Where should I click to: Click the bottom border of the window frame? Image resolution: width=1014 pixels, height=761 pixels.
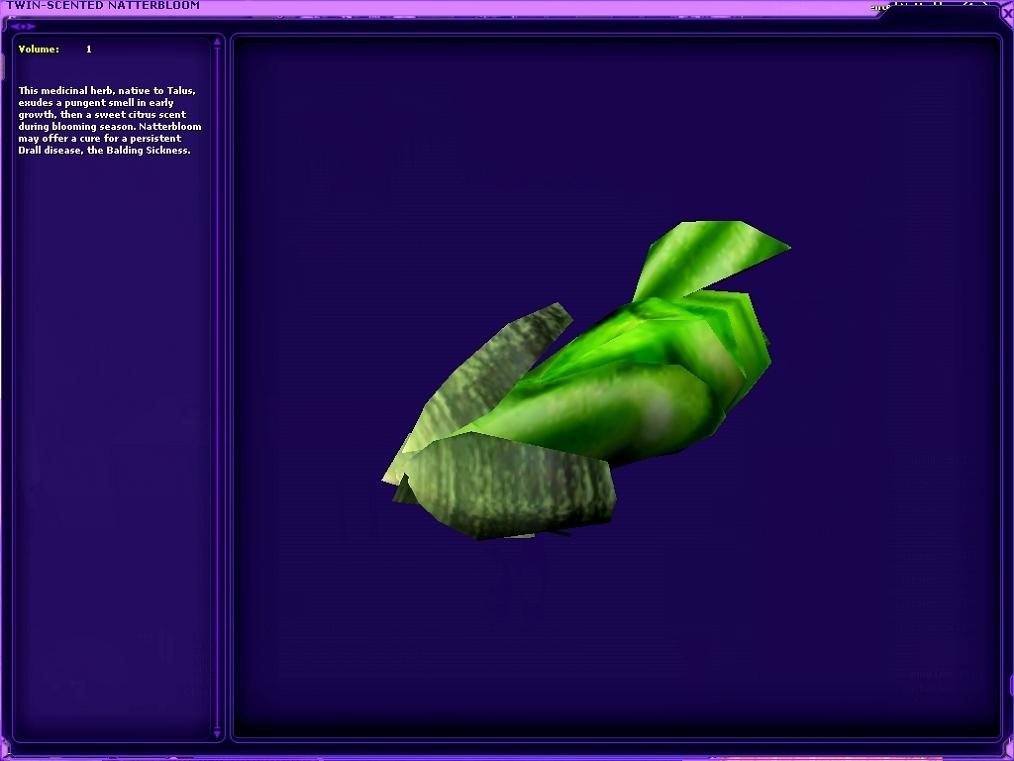[500, 755]
